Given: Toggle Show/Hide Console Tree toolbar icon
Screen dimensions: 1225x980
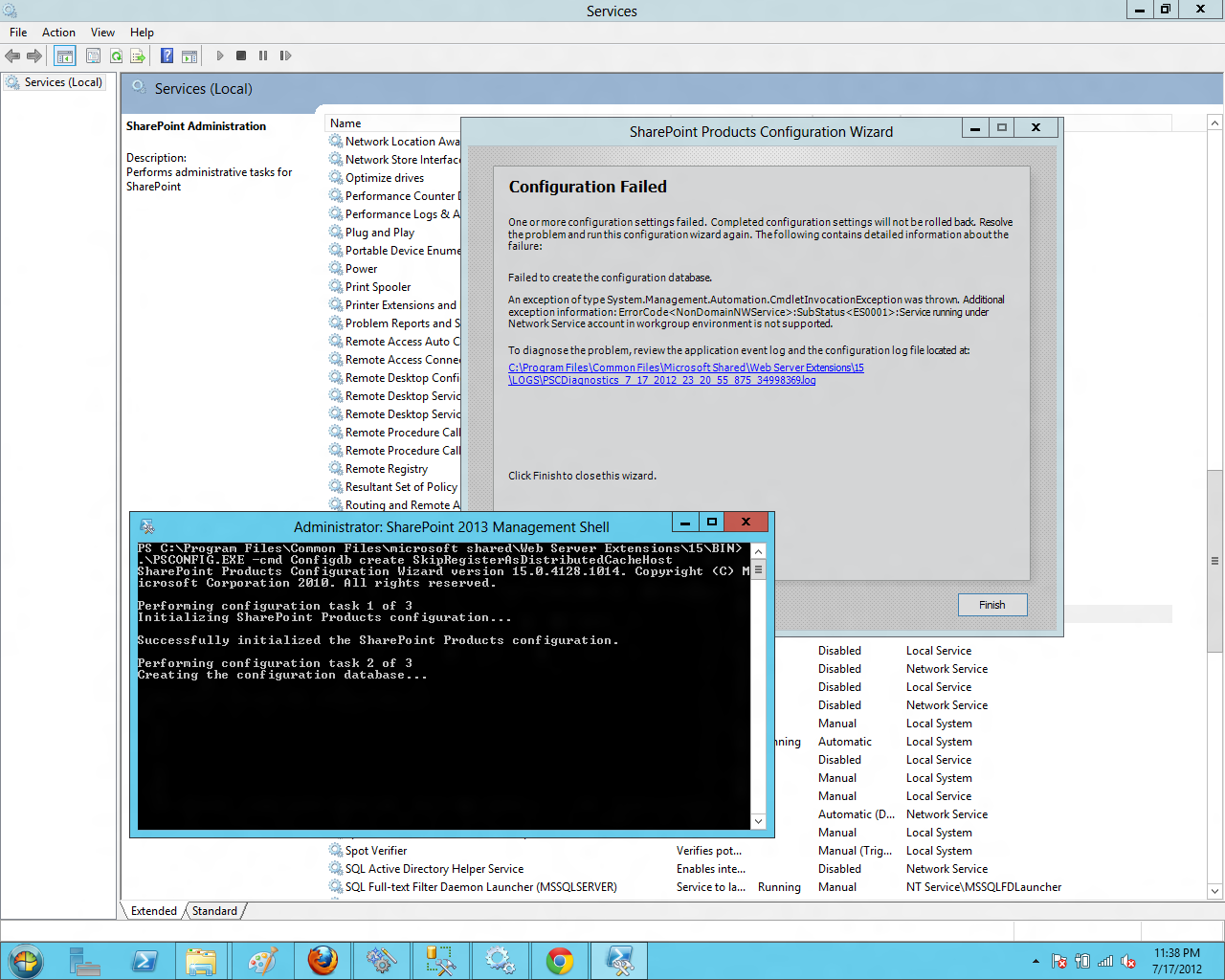Looking at the screenshot, I should [64, 56].
